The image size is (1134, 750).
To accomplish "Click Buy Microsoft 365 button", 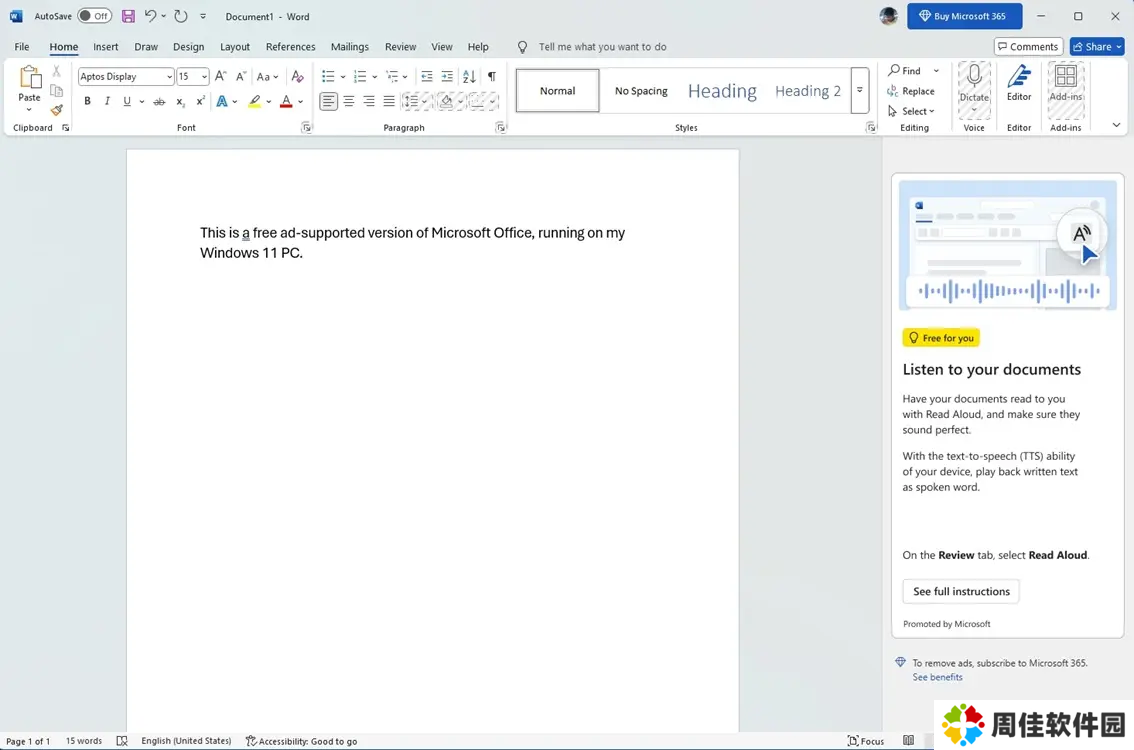I will coord(965,16).
